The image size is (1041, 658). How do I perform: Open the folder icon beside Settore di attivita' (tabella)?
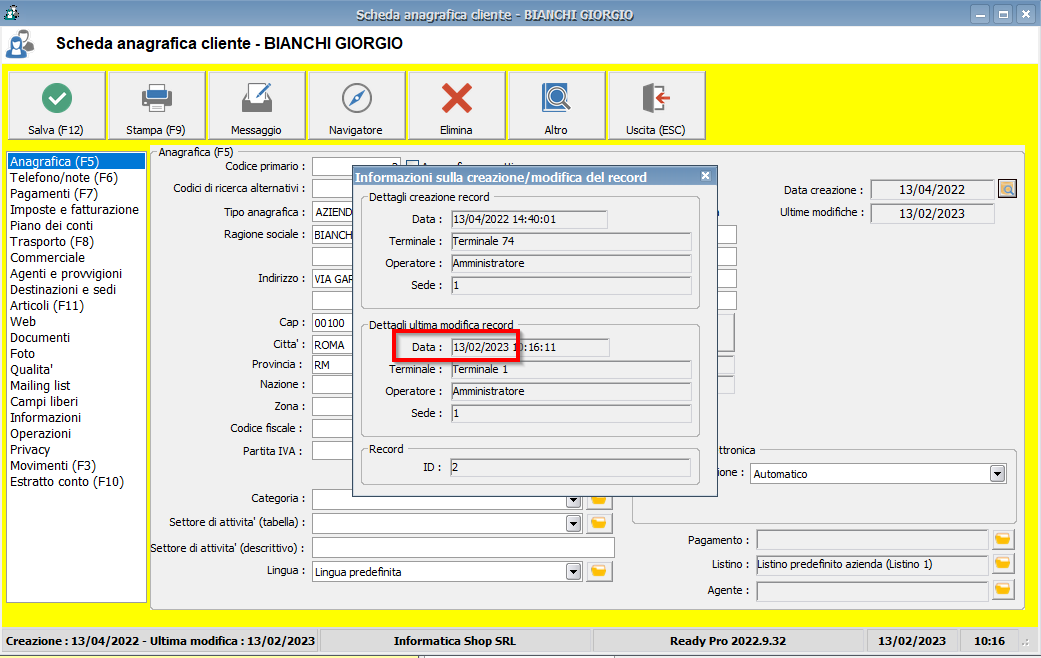[598, 523]
